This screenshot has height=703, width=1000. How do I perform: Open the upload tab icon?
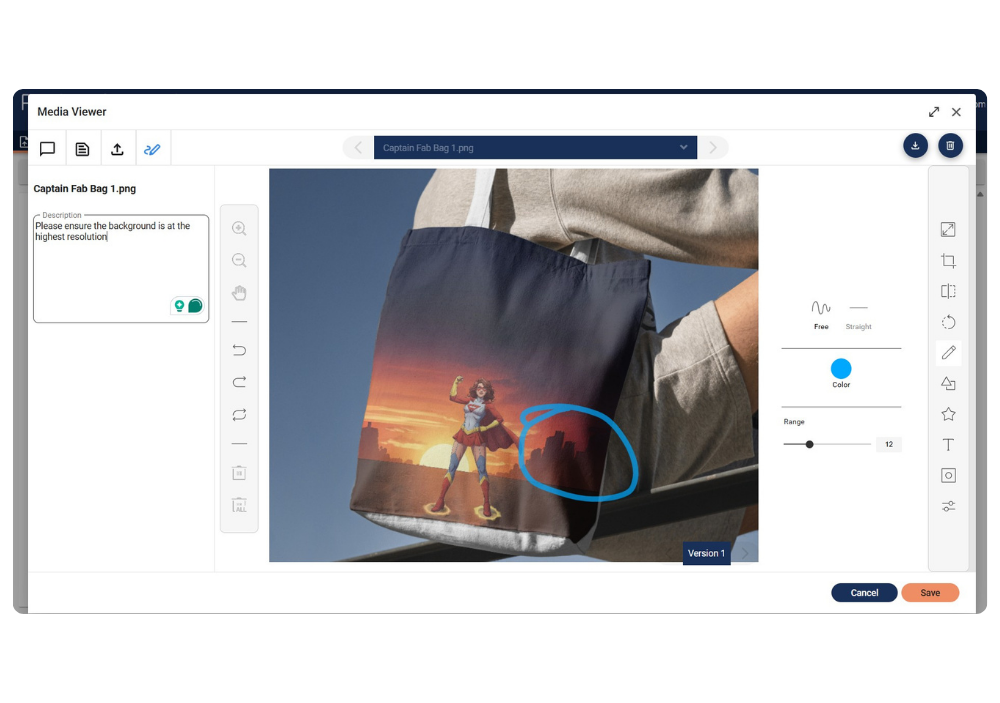117,149
